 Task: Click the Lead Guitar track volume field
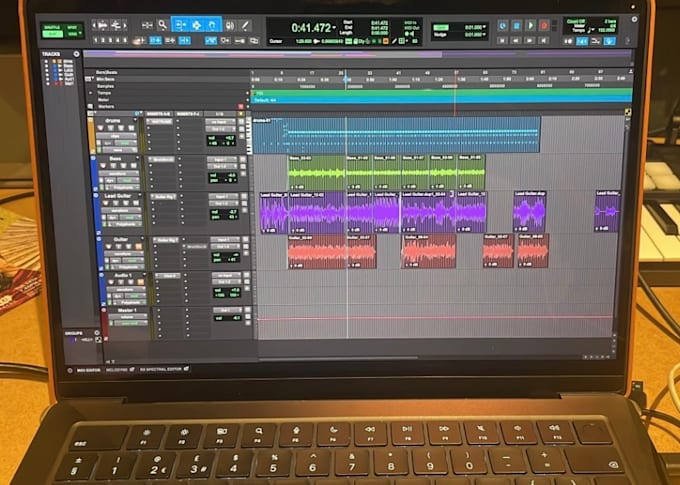pos(224,211)
